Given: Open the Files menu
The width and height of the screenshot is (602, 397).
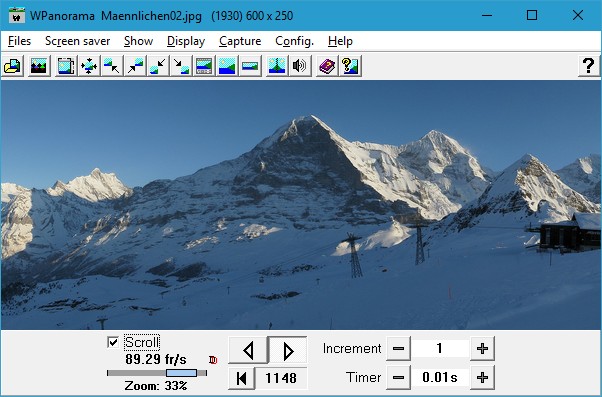Looking at the screenshot, I should pyautogui.click(x=19, y=41).
